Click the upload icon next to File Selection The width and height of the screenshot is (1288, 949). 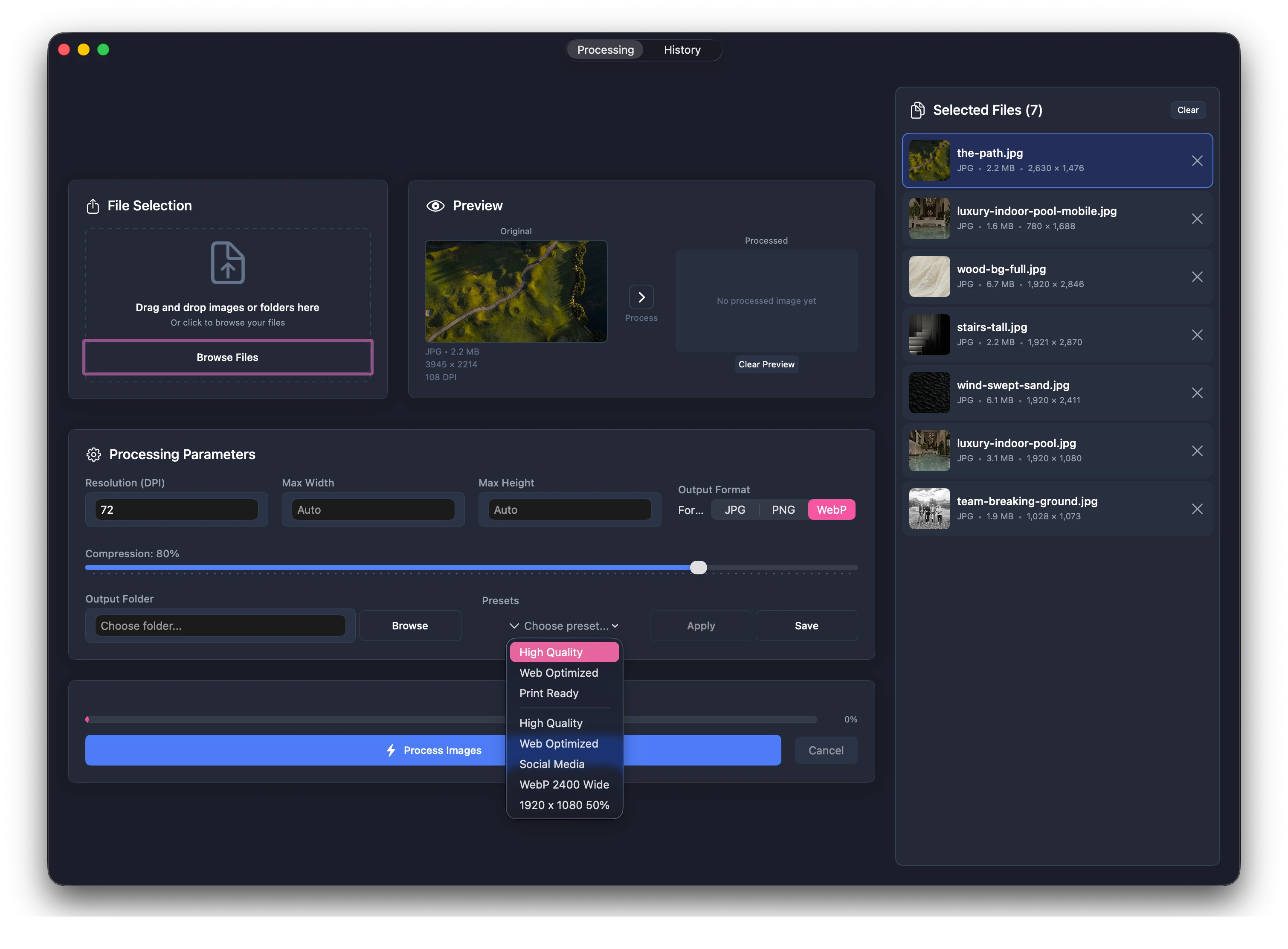(93, 206)
